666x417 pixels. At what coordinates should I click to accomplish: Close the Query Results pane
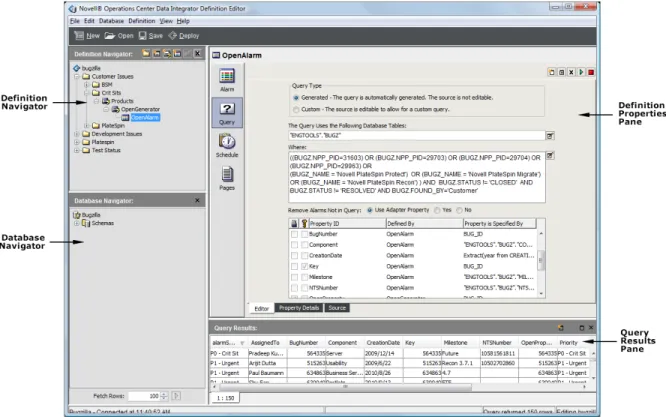(x=591, y=328)
